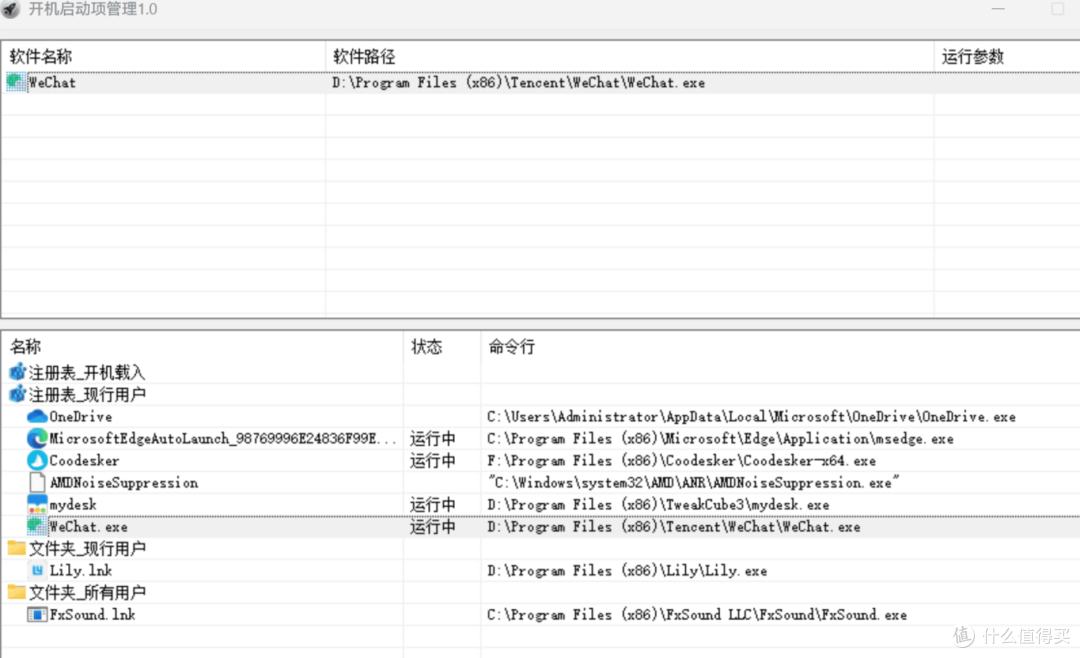Select the 文件夹_所有用户 group

pyautogui.click(x=87, y=593)
